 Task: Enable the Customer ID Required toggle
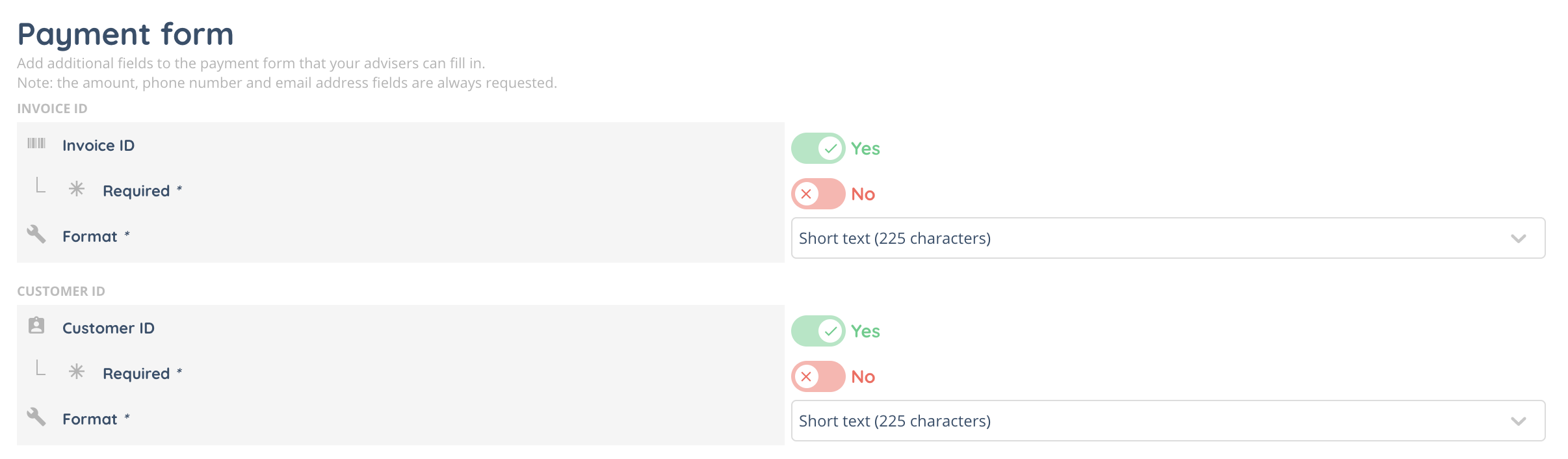818,376
